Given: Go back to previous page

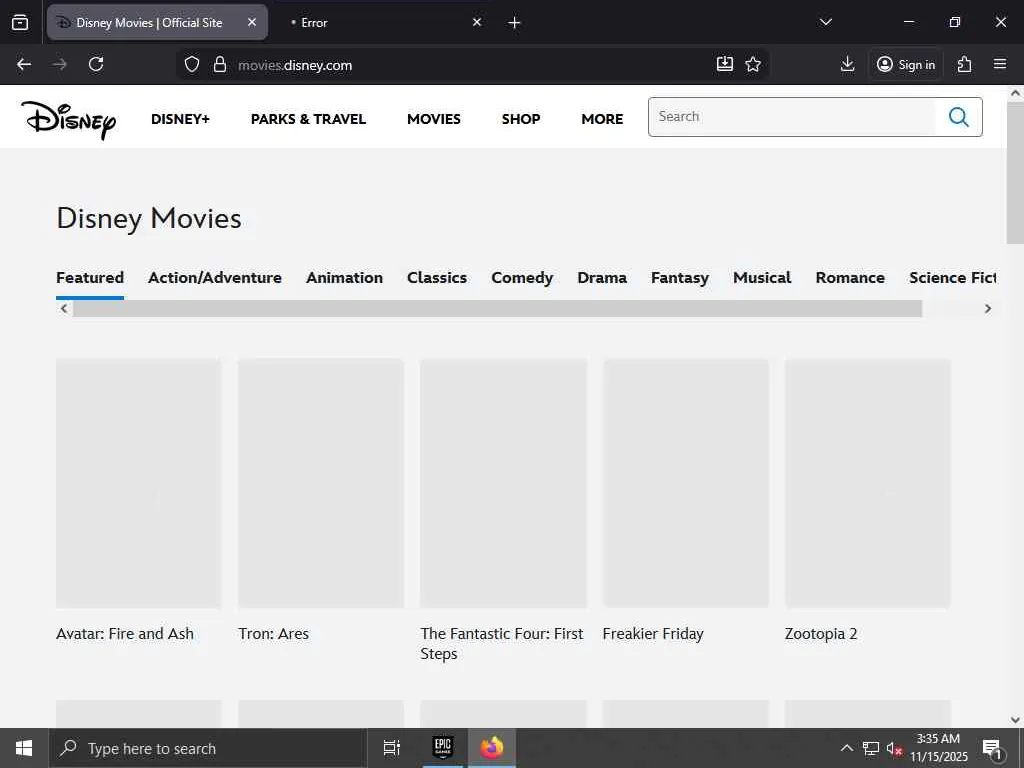Looking at the screenshot, I should pyautogui.click(x=24, y=64).
